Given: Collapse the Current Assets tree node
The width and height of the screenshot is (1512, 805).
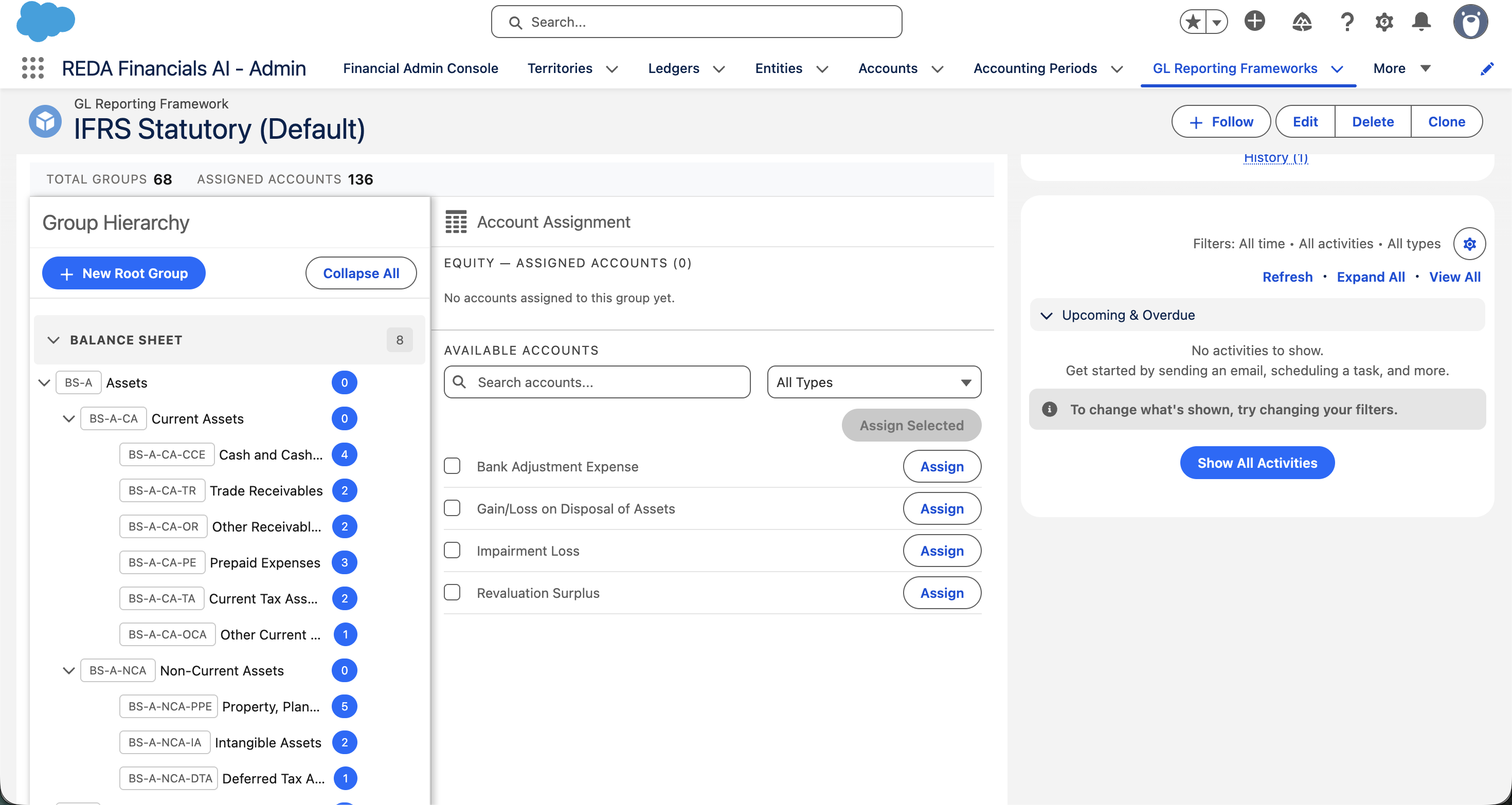Looking at the screenshot, I should pos(69,418).
